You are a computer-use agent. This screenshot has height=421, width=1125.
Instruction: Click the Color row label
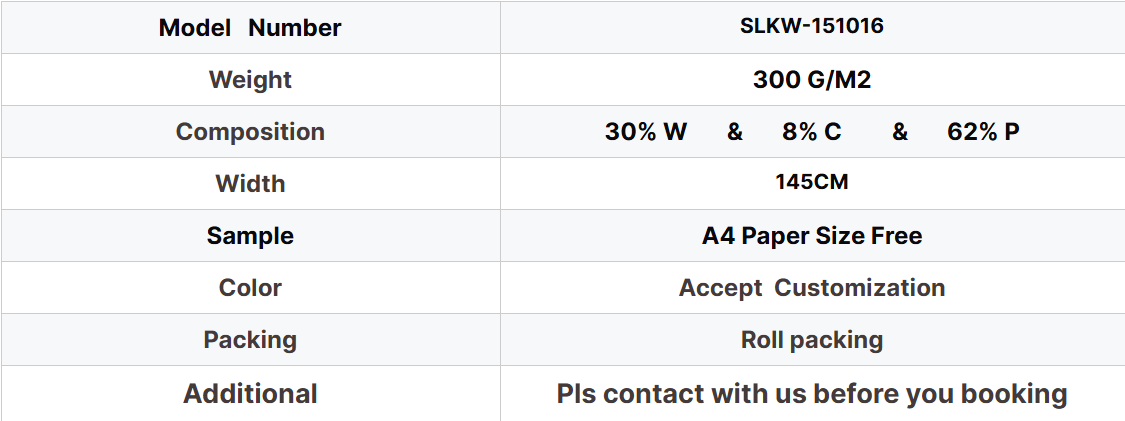click(x=250, y=288)
